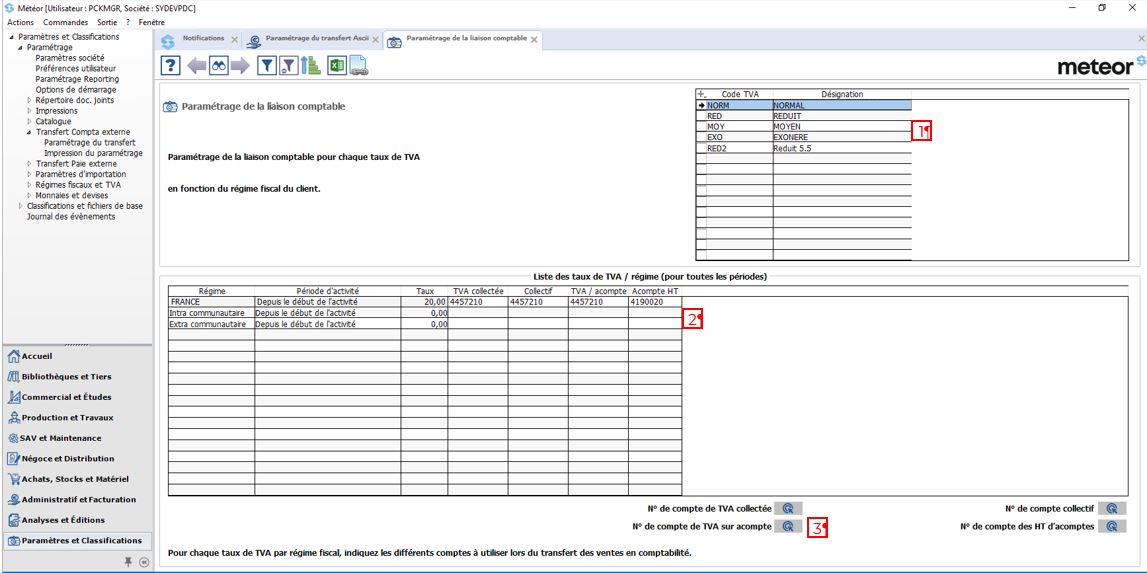Expand Transfert Paie externe node

pos(29,164)
